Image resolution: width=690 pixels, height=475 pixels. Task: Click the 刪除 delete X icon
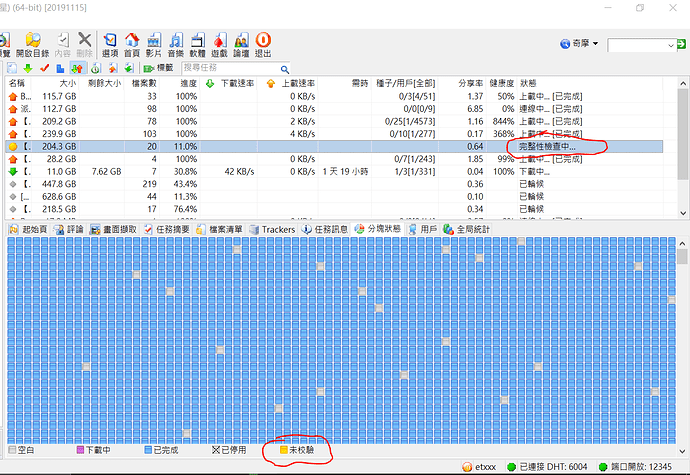[x=84, y=44]
